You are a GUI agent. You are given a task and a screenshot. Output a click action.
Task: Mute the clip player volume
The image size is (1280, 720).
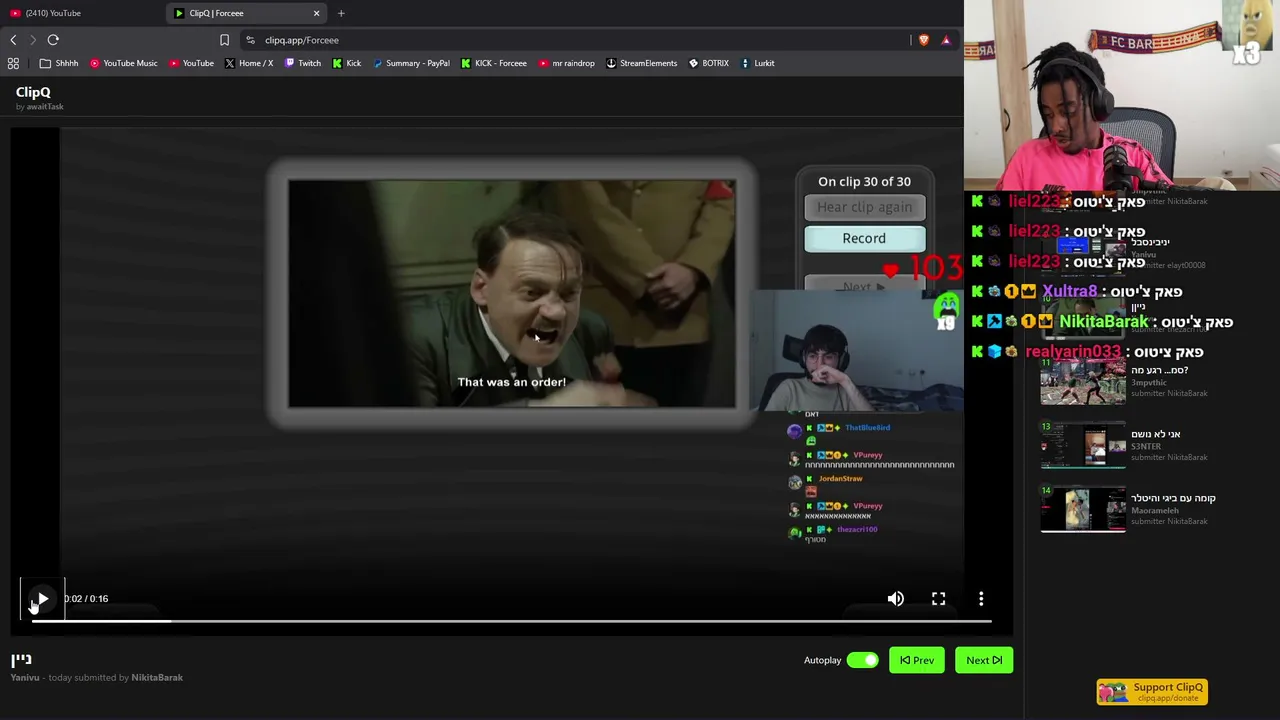click(x=896, y=599)
